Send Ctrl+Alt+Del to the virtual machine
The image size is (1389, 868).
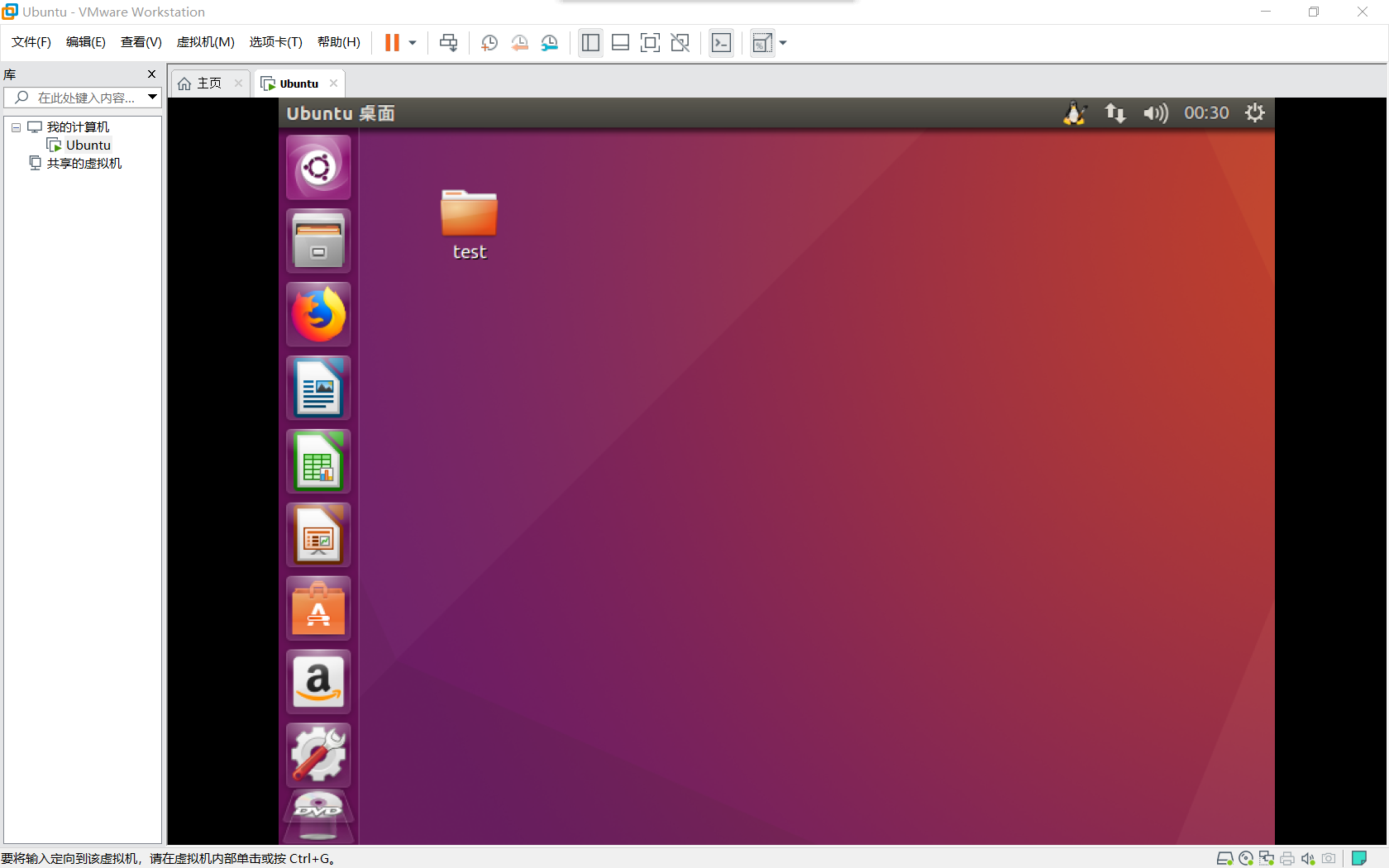pyautogui.click(x=449, y=42)
